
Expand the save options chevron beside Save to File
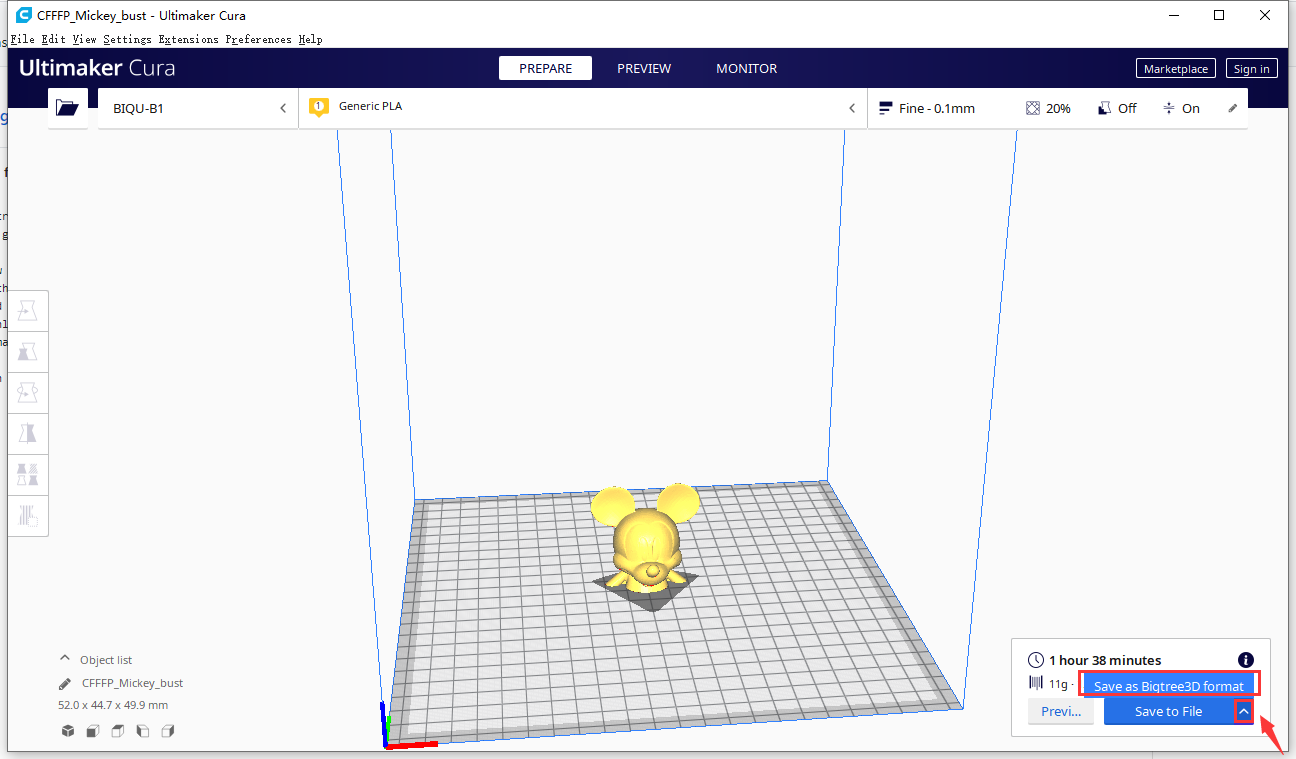click(x=1244, y=711)
